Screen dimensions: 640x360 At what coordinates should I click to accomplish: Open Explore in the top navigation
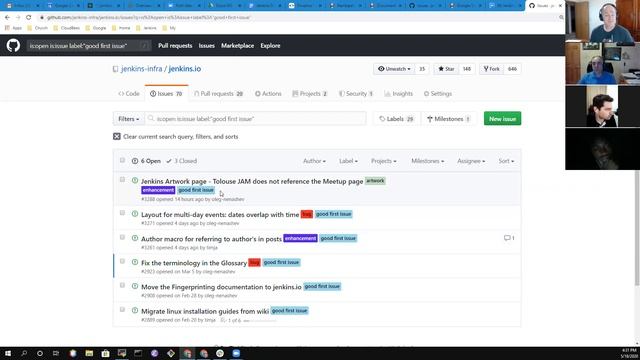tap(270, 46)
